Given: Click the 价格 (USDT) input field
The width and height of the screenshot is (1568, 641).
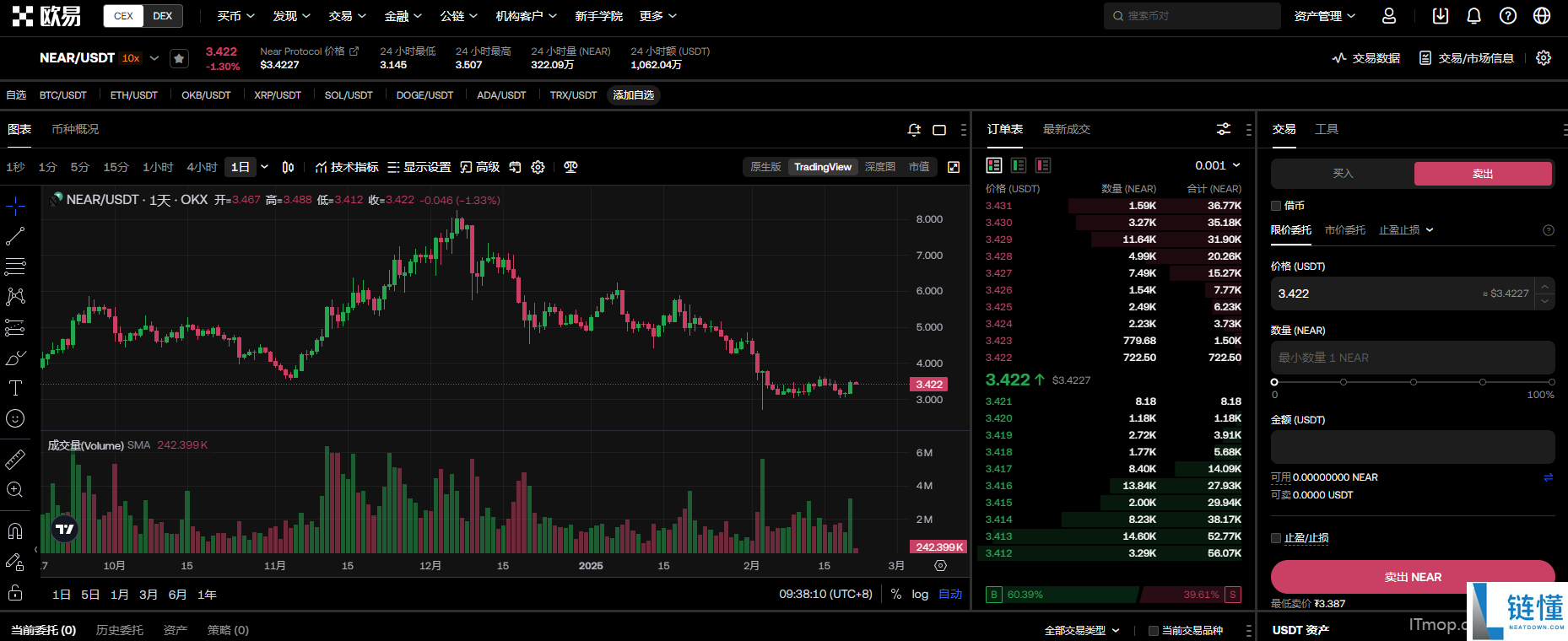Looking at the screenshot, I should point(1413,294).
